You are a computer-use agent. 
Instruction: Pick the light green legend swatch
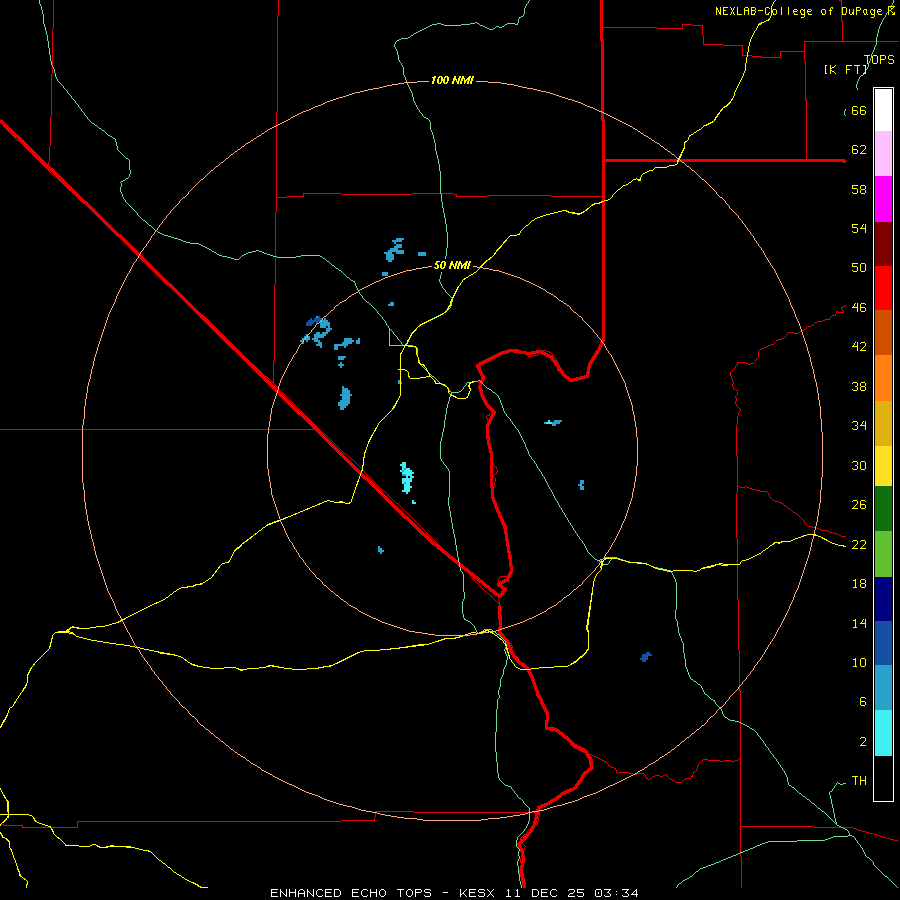883,554
